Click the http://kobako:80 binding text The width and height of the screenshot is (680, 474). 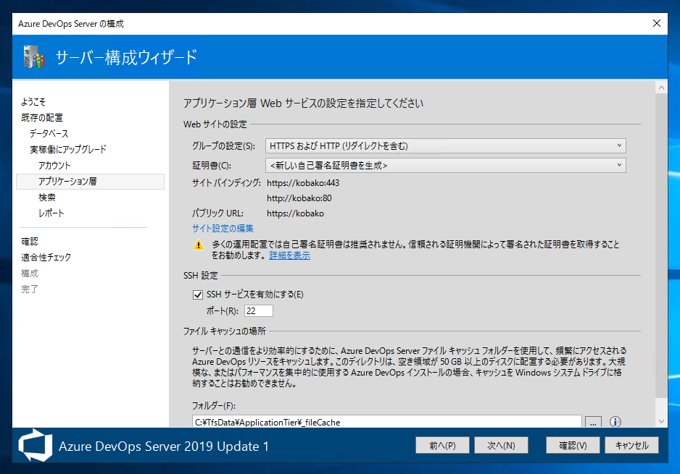click(x=299, y=198)
